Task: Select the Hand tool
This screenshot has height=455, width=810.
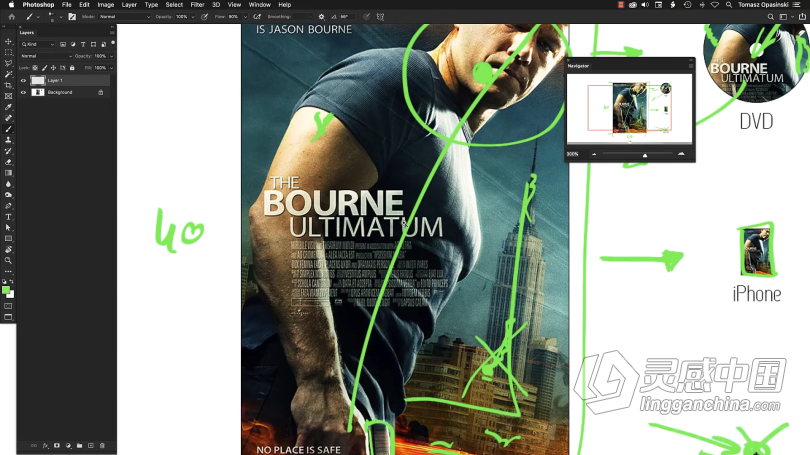Action: point(8,249)
